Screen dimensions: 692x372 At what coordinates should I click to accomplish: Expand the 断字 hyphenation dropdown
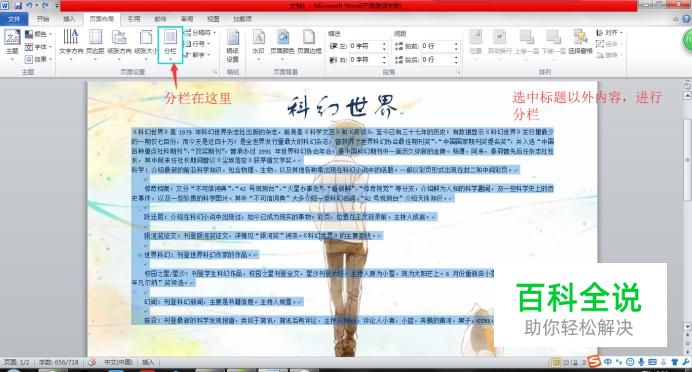tap(197, 55)
